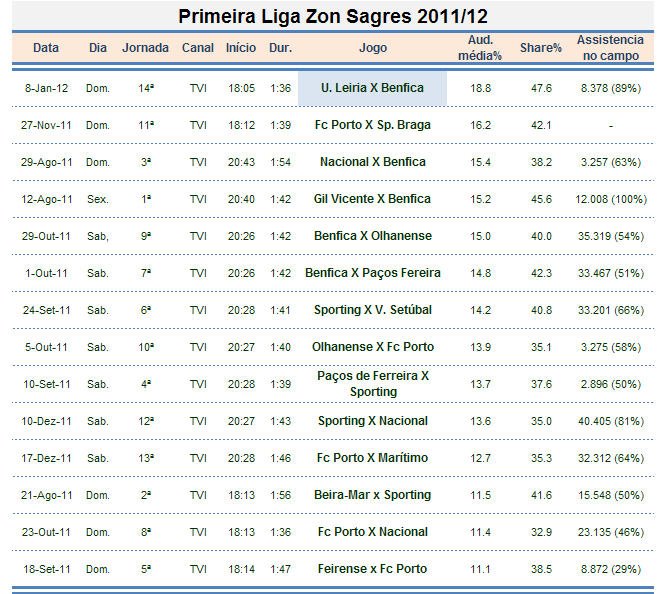Screen dimensions: 666x594
Task: Click the 'Sporting X V. Setúbal' match
Action: click(373, 310)
